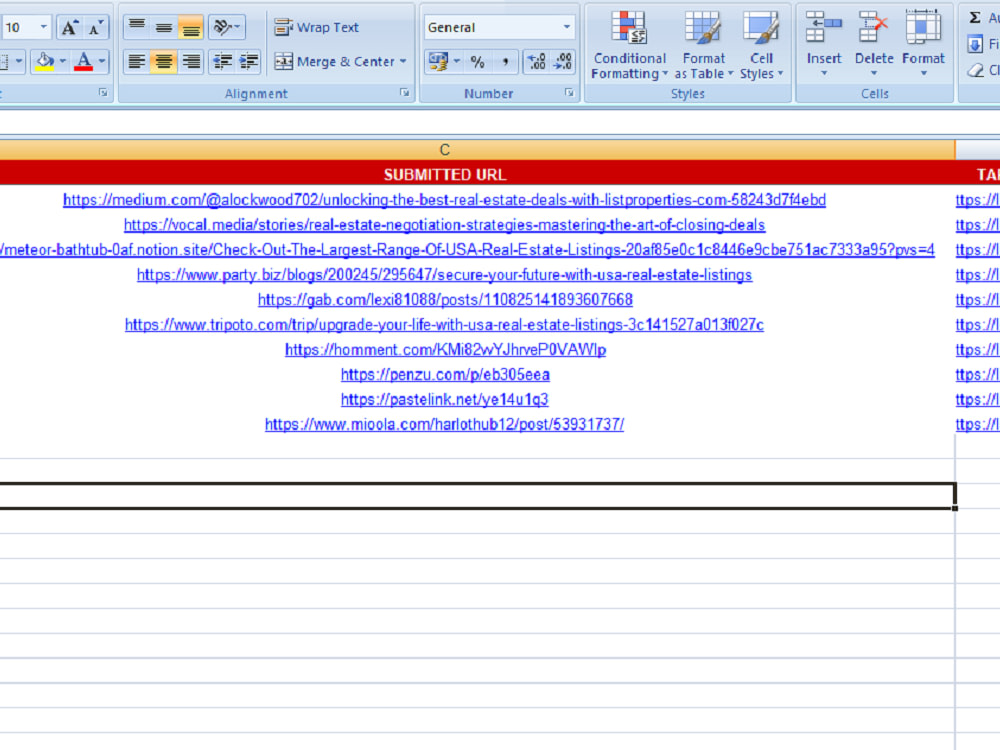This screenshot has width=1000, height=750.
Task: Align text left
Action: [x=136, y=61]
